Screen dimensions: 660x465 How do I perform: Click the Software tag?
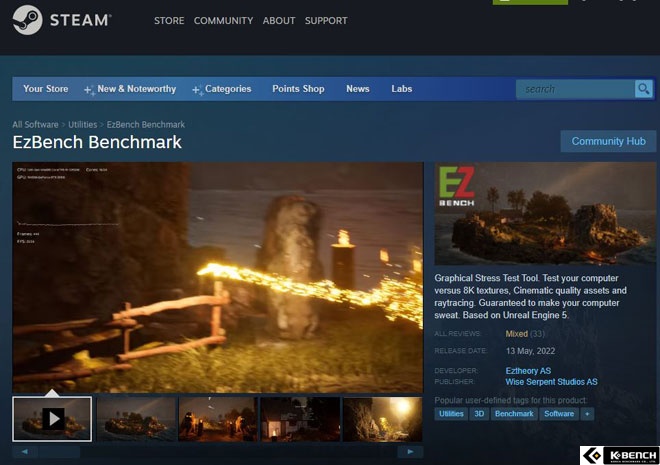tap(559, 414)
